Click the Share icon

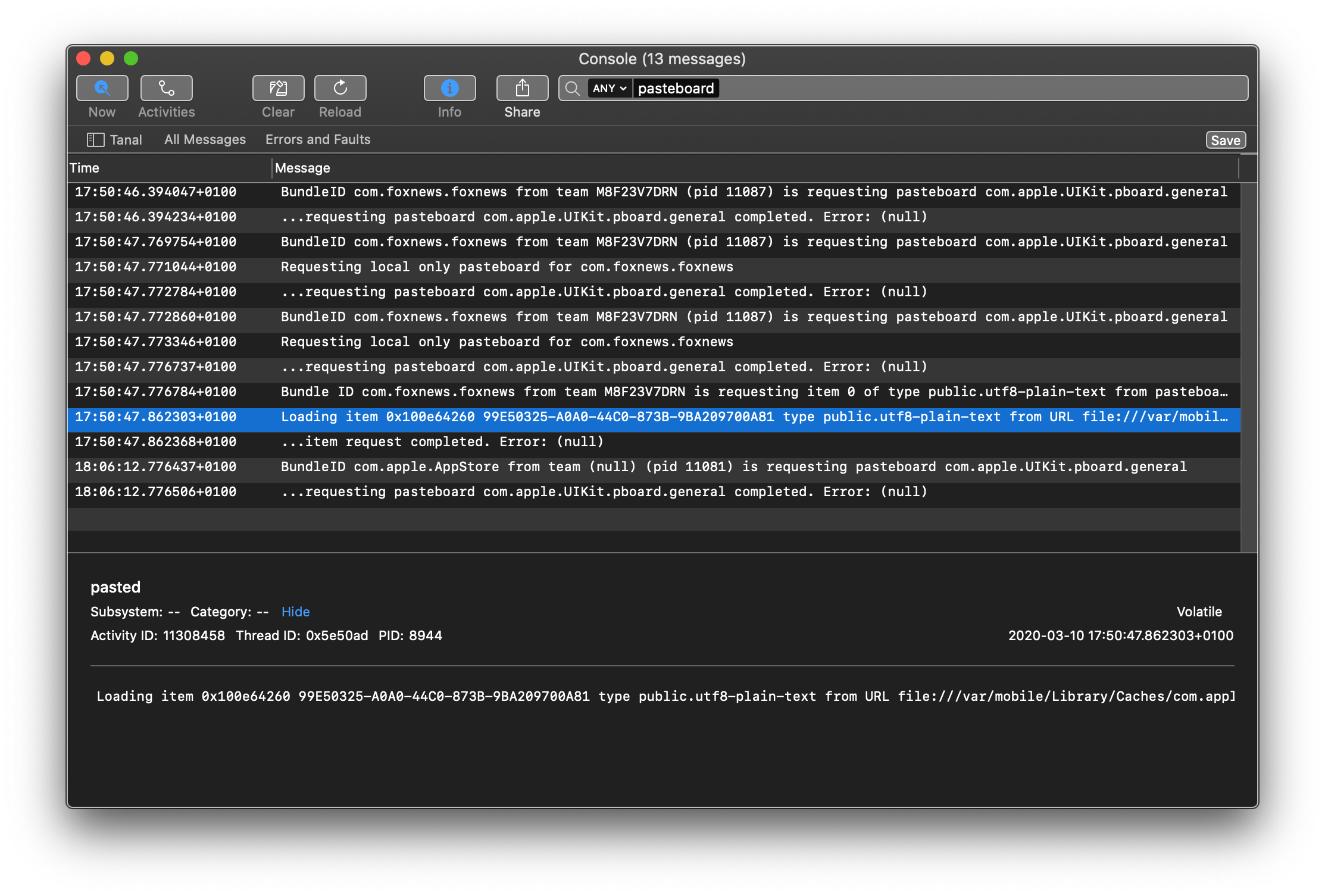point(522,88)
